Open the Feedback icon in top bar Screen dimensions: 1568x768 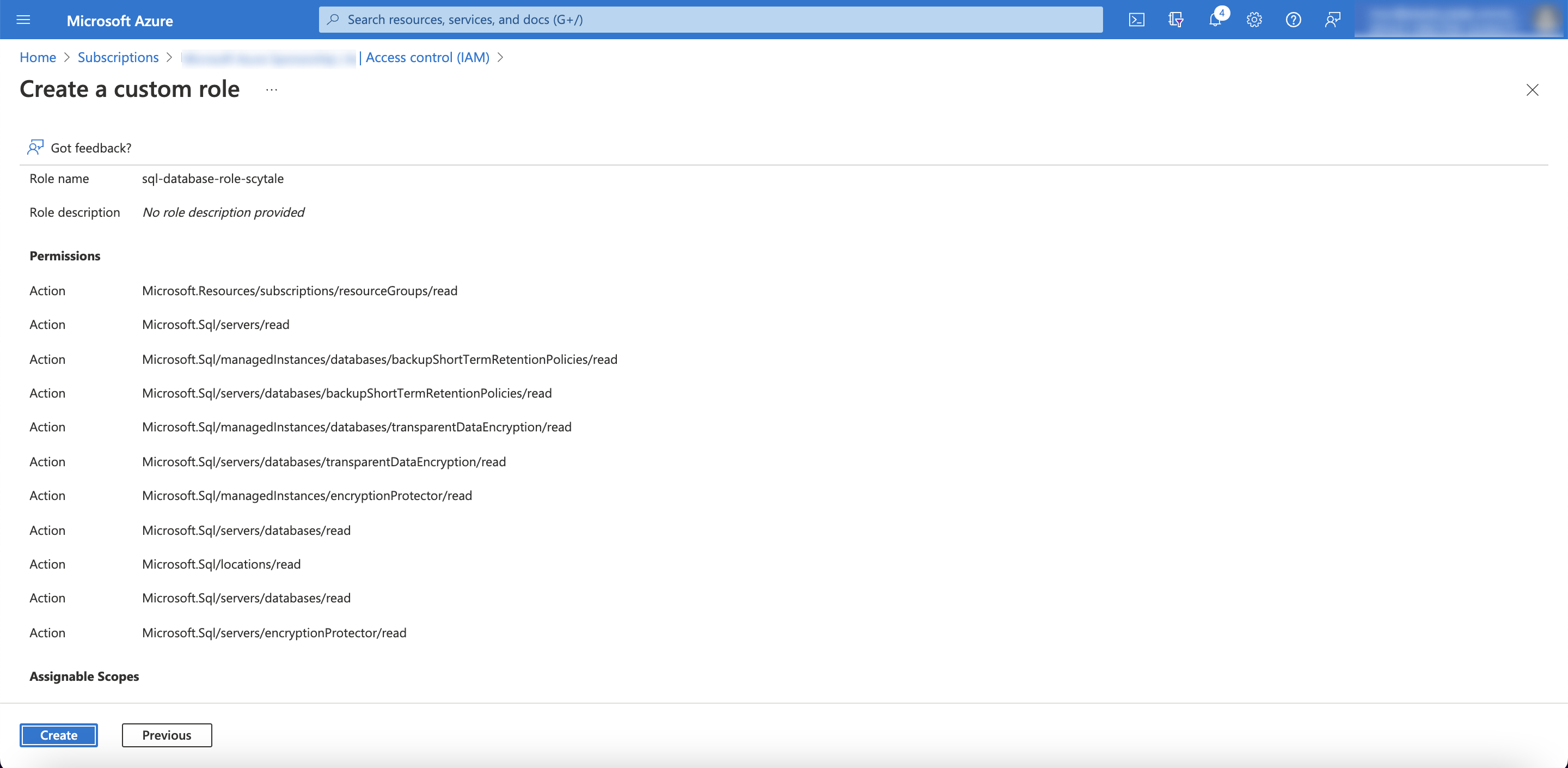pos(1332,20)
